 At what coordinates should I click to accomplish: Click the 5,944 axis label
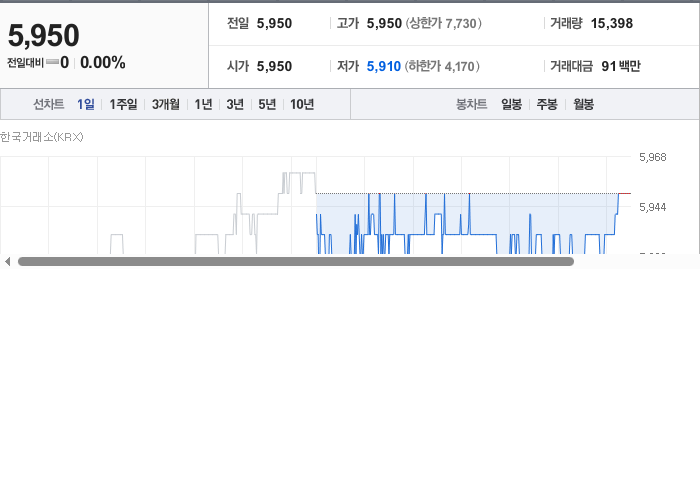653,207
